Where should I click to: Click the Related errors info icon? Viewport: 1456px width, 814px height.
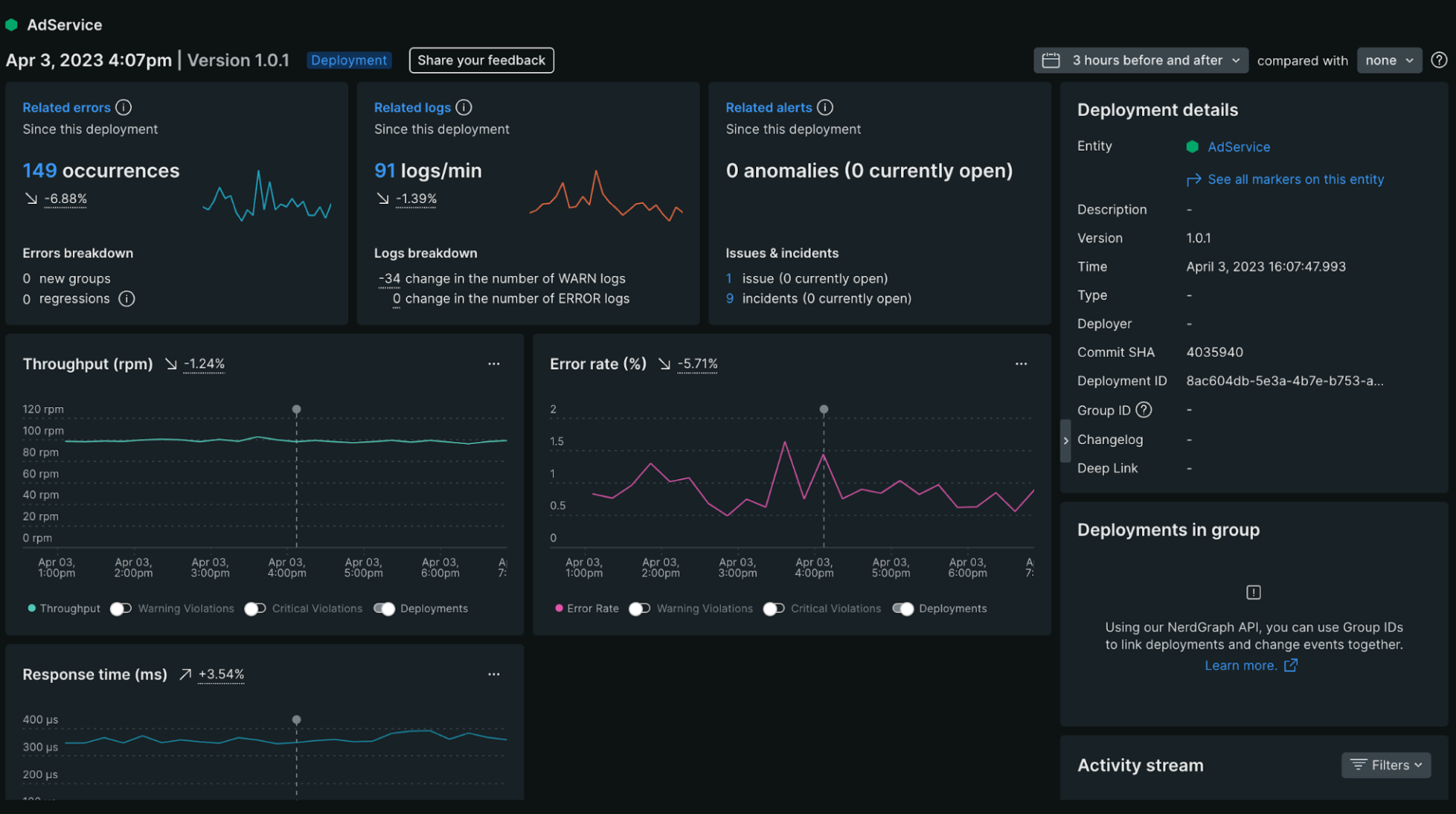tap(124, 108)
